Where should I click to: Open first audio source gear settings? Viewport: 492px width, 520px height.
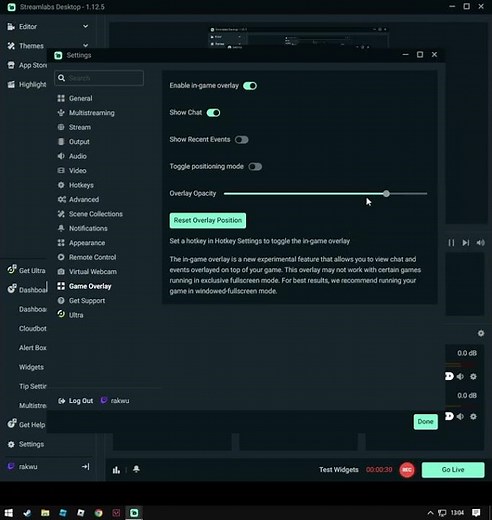(473, 376)
